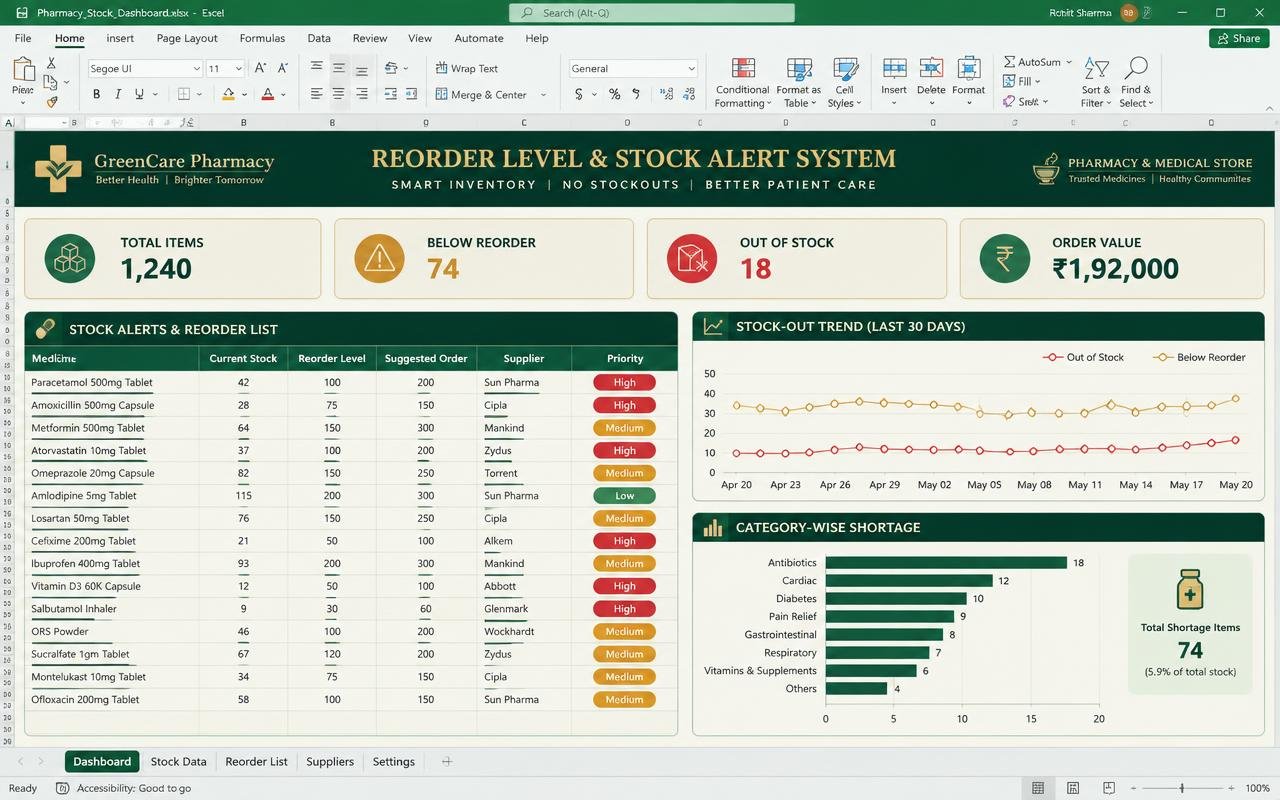
Task: Click the Format as Table icon
Action: pyautogui.click(x=799, y=68)
